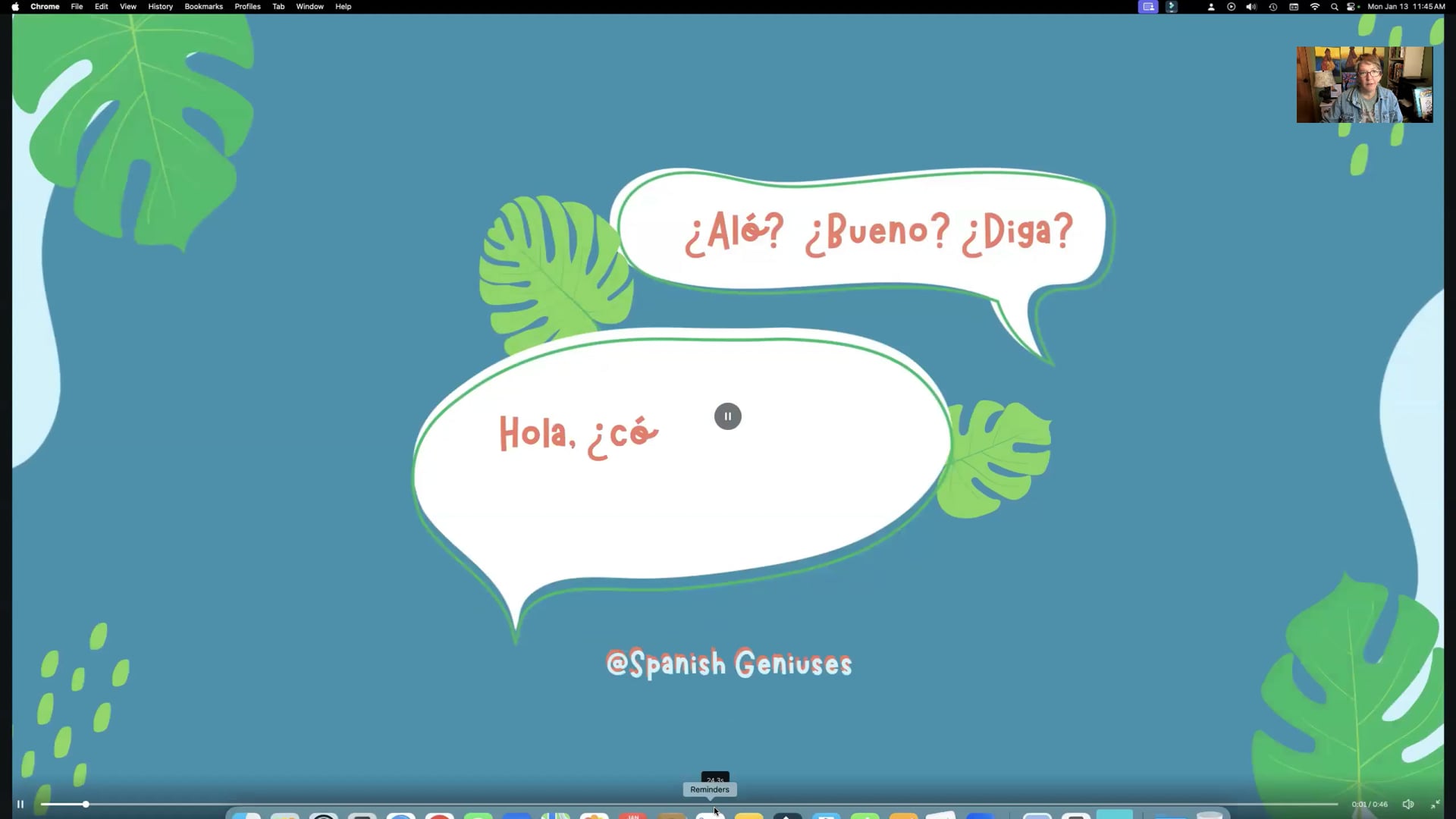Open the Reminders app in the Dock
Viewport: 1456px width, 819px height.
click(710, 814)
